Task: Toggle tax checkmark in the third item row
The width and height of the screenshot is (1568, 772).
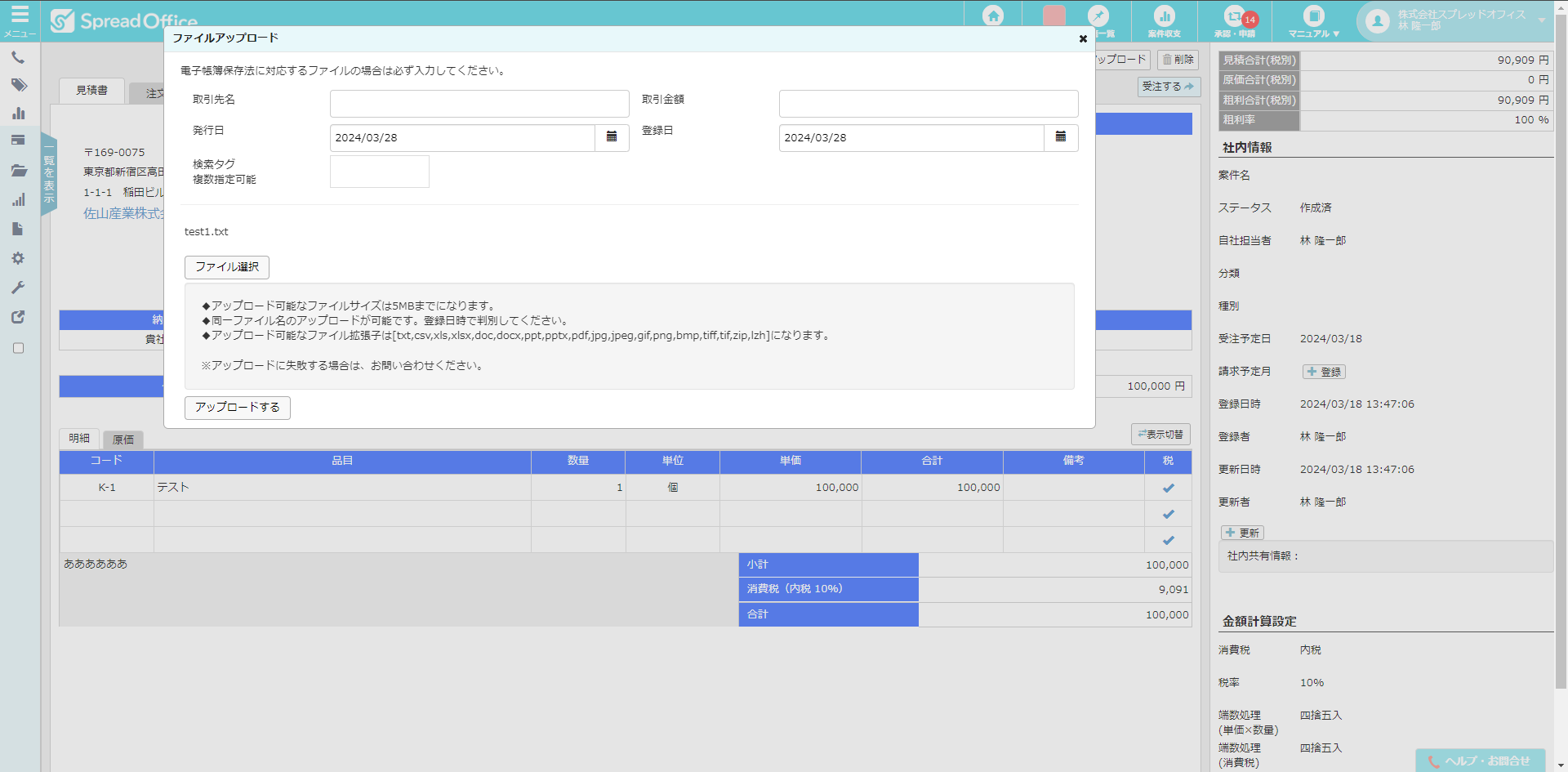Action: tap(1169, 540)
